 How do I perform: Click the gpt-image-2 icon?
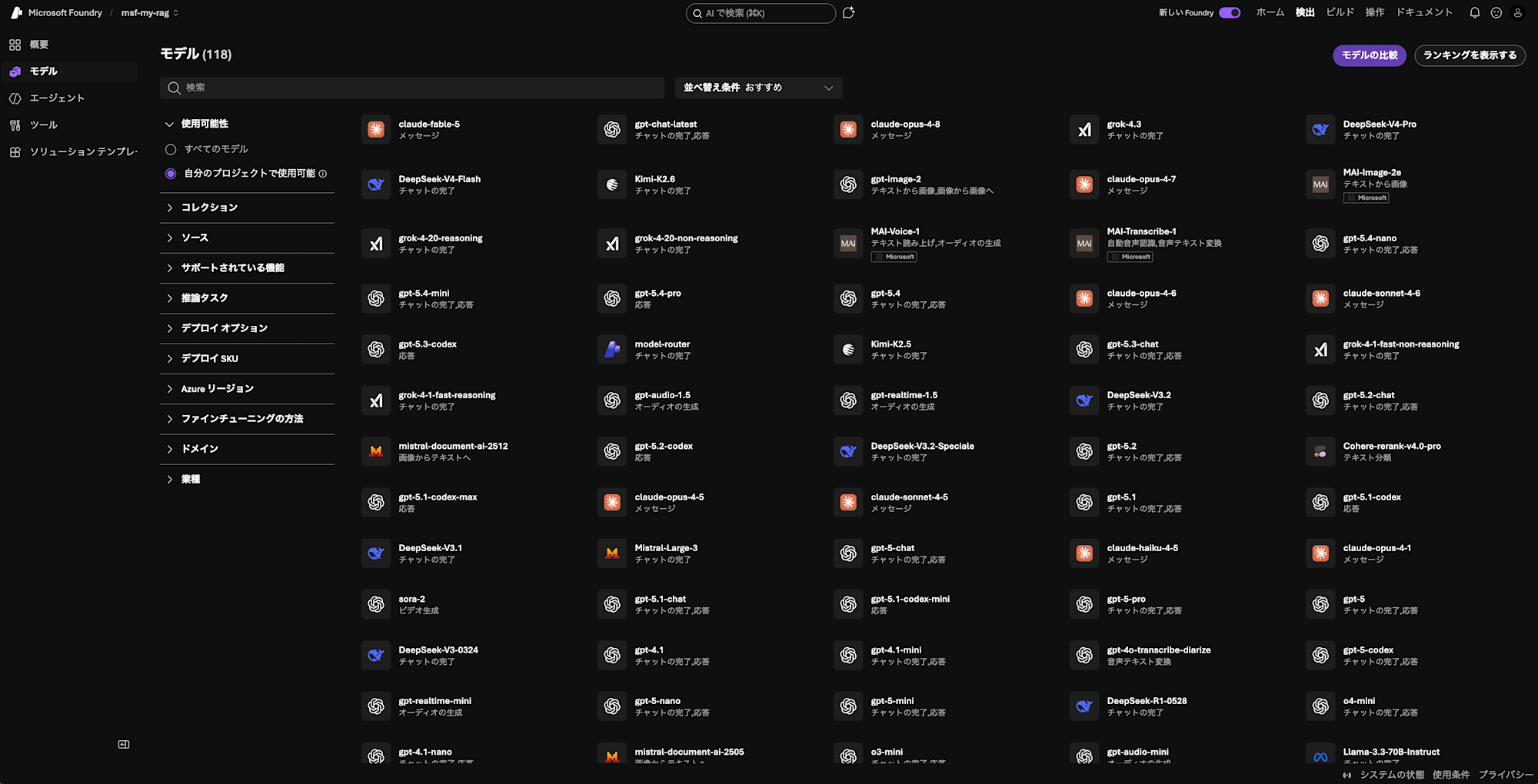(848, 184)
